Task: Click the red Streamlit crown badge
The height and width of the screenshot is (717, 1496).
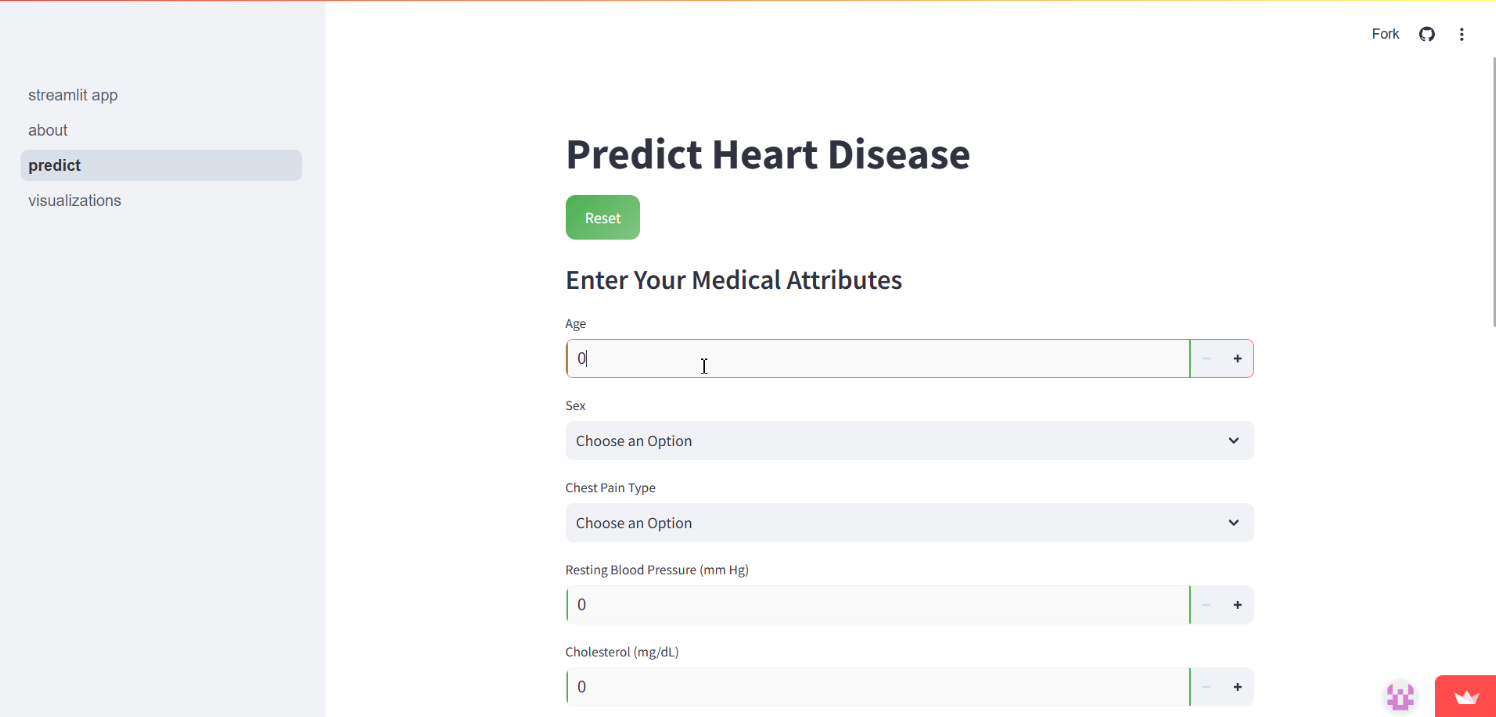Action: 1466,696
